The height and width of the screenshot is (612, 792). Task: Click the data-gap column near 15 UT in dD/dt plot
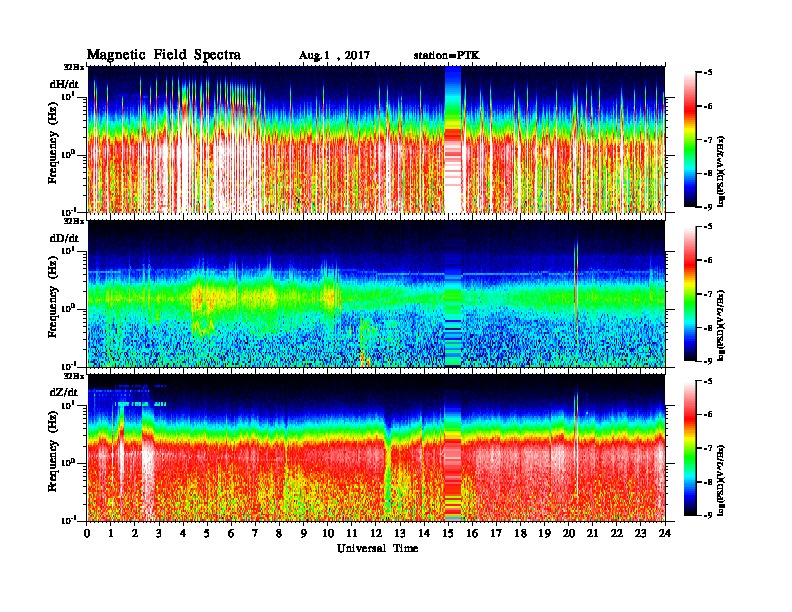453,294
